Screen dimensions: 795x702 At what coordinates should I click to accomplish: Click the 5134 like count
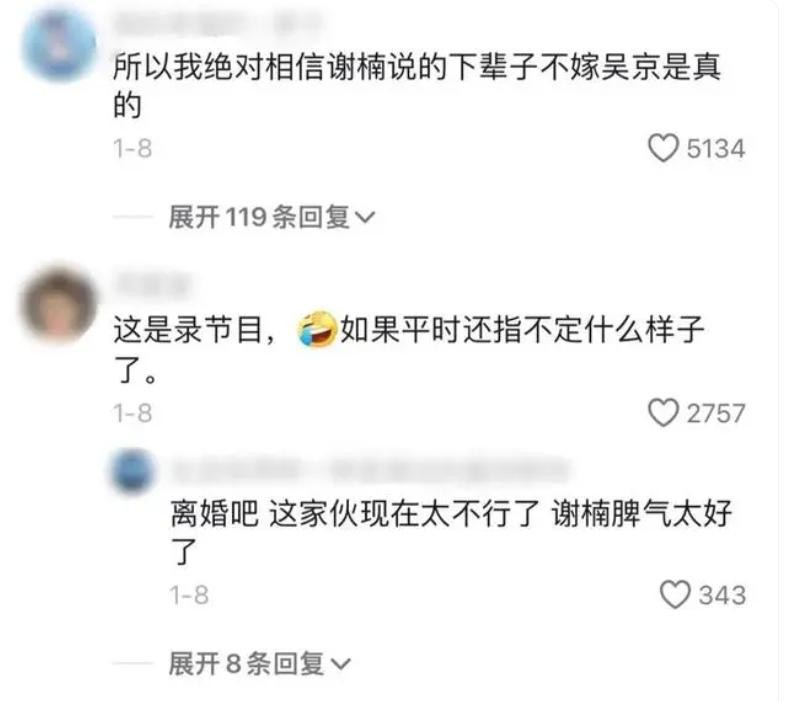[x=715, y=149]
